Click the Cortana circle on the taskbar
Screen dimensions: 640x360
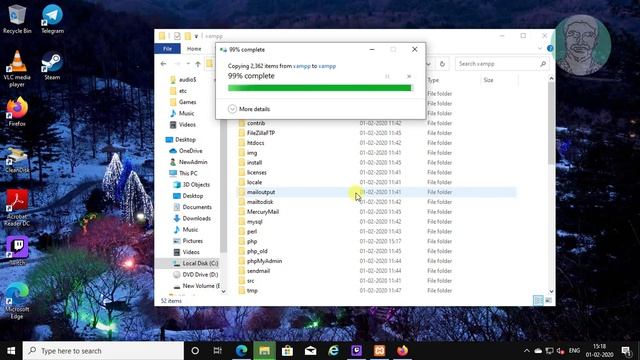point(195,351)
